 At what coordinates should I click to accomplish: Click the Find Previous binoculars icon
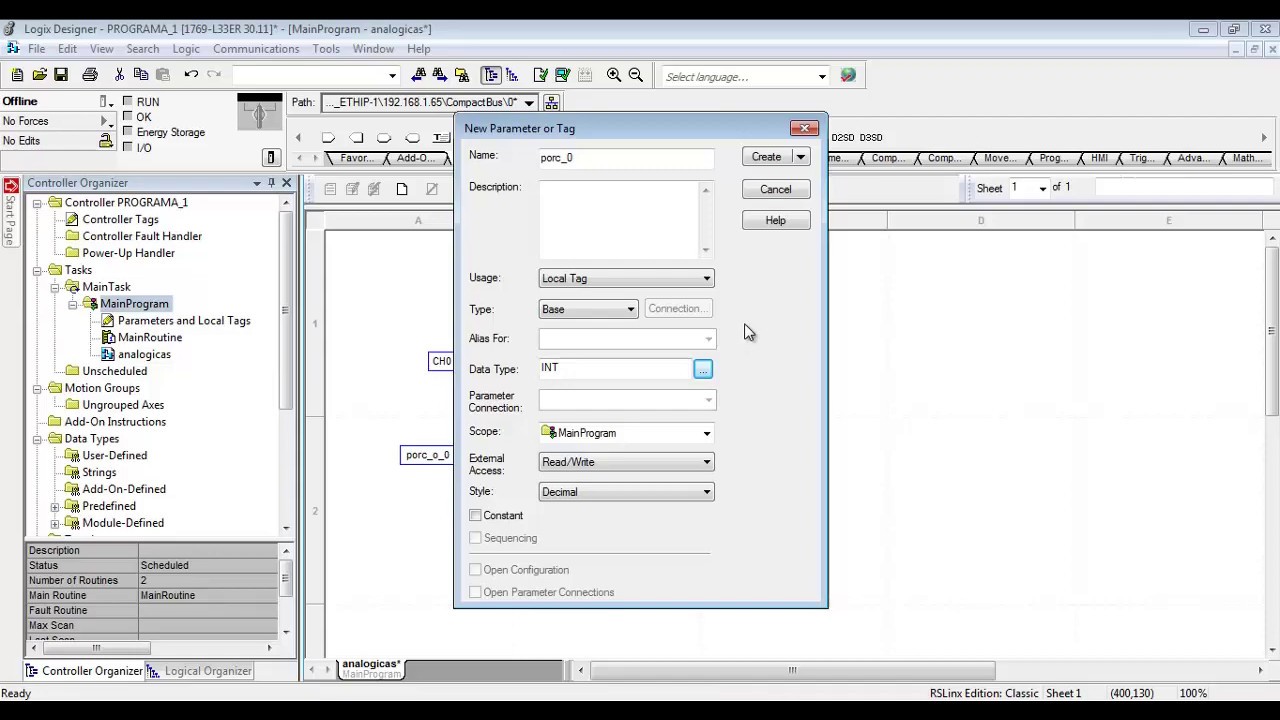tap(419, 75)
